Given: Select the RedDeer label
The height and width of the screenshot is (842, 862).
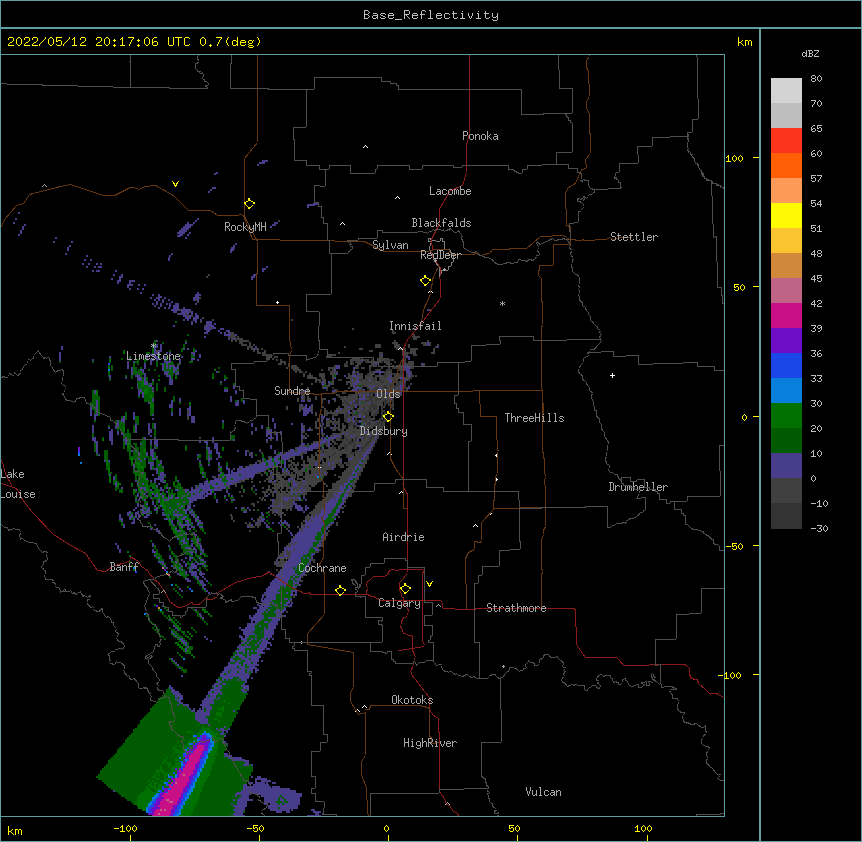Looking at the screenshot, I should click(x=440, y=255).
